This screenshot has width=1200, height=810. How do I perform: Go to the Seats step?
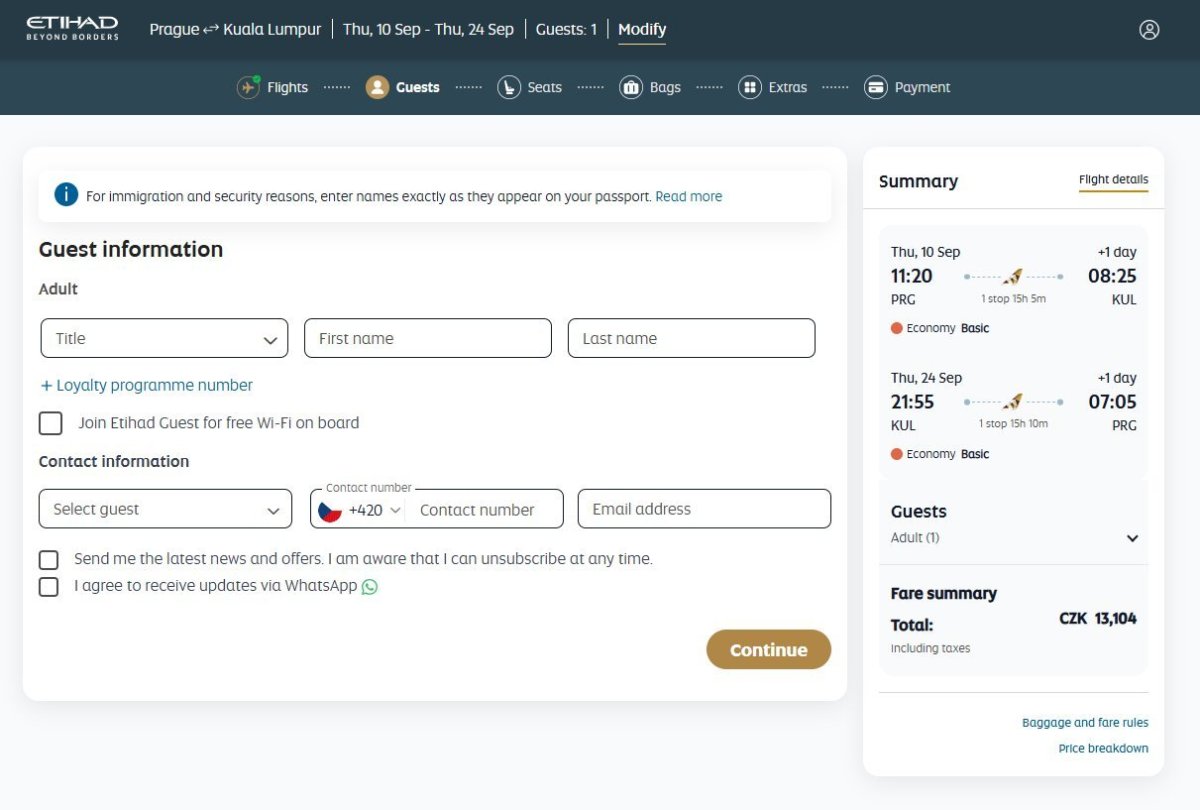(x=530, y=87)
